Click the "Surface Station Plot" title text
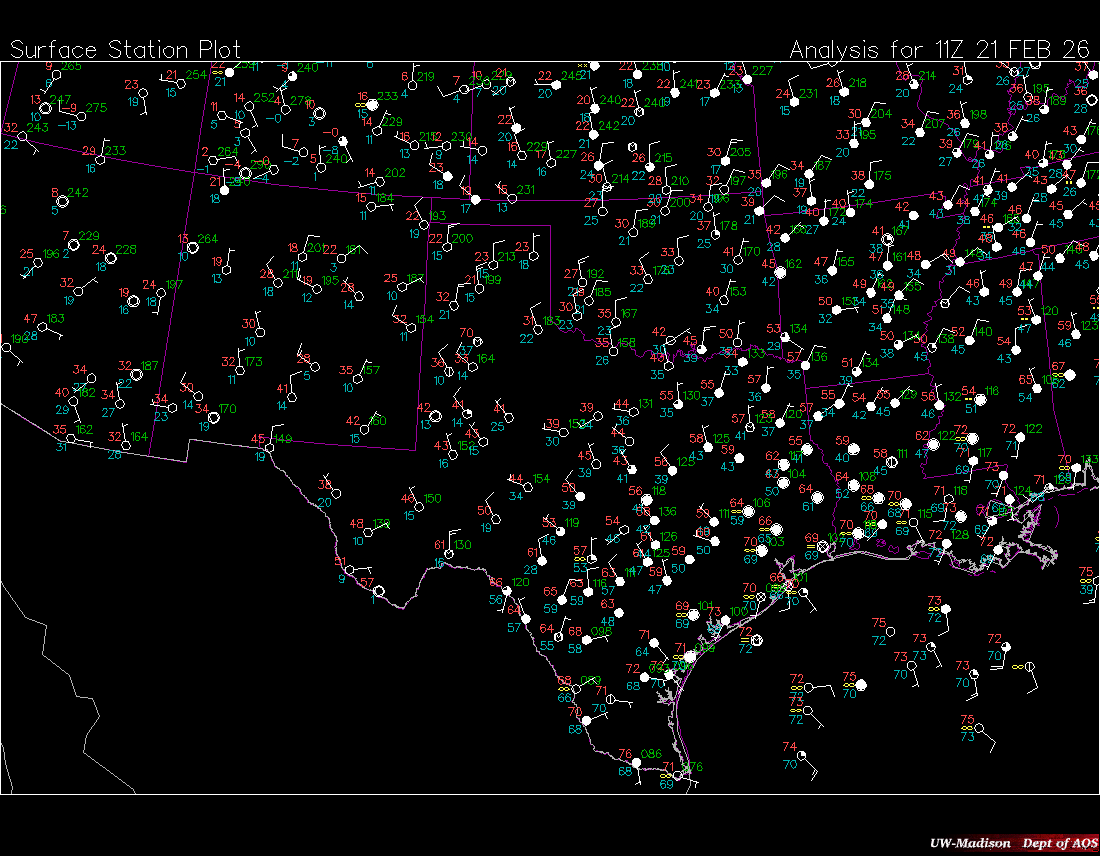This screenshot has width=1100, height=856. pyautogui.click(x=125, y=50)
